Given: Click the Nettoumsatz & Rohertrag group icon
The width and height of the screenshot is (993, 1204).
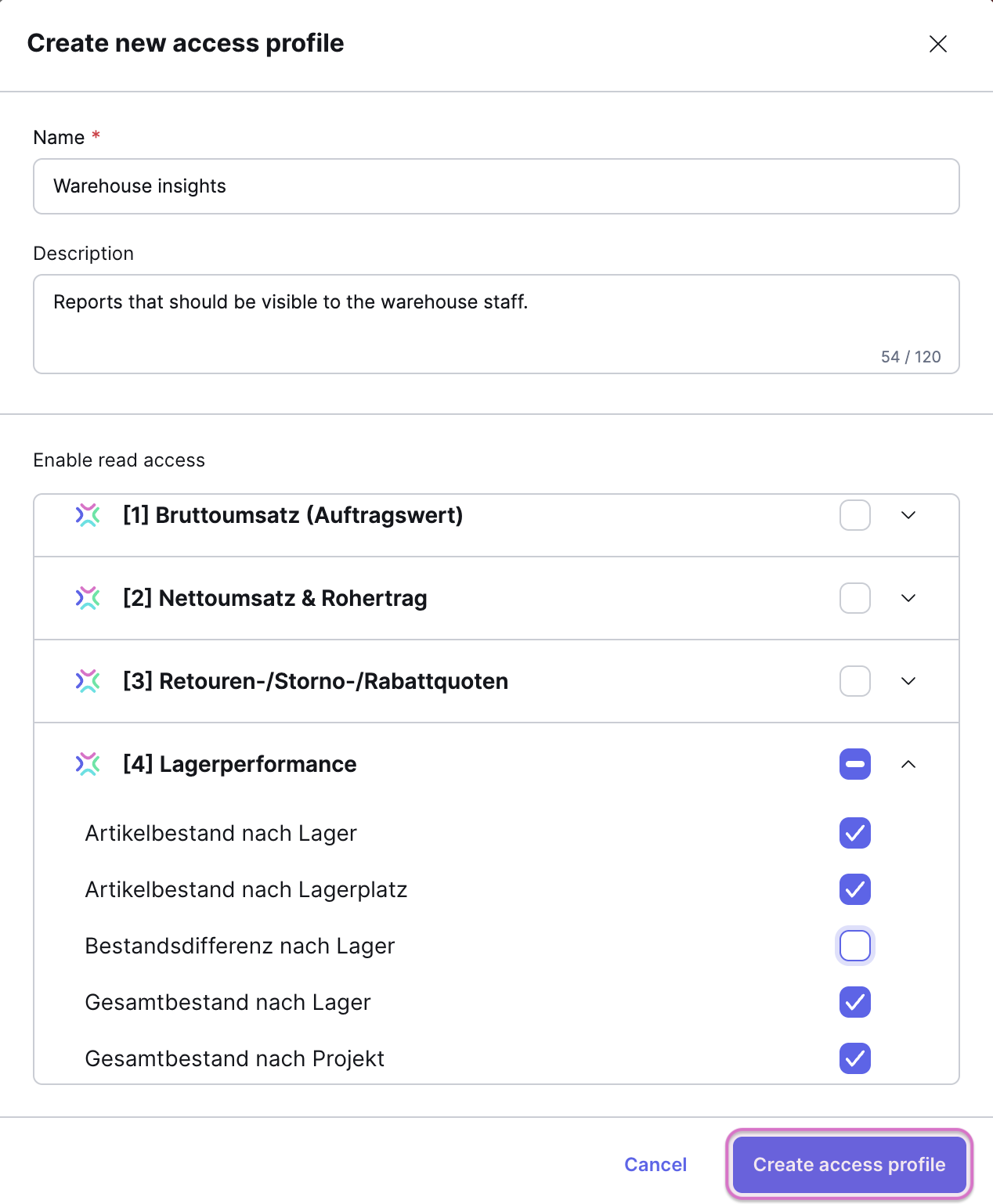Looking at the screenshot, I should point(88,598).
